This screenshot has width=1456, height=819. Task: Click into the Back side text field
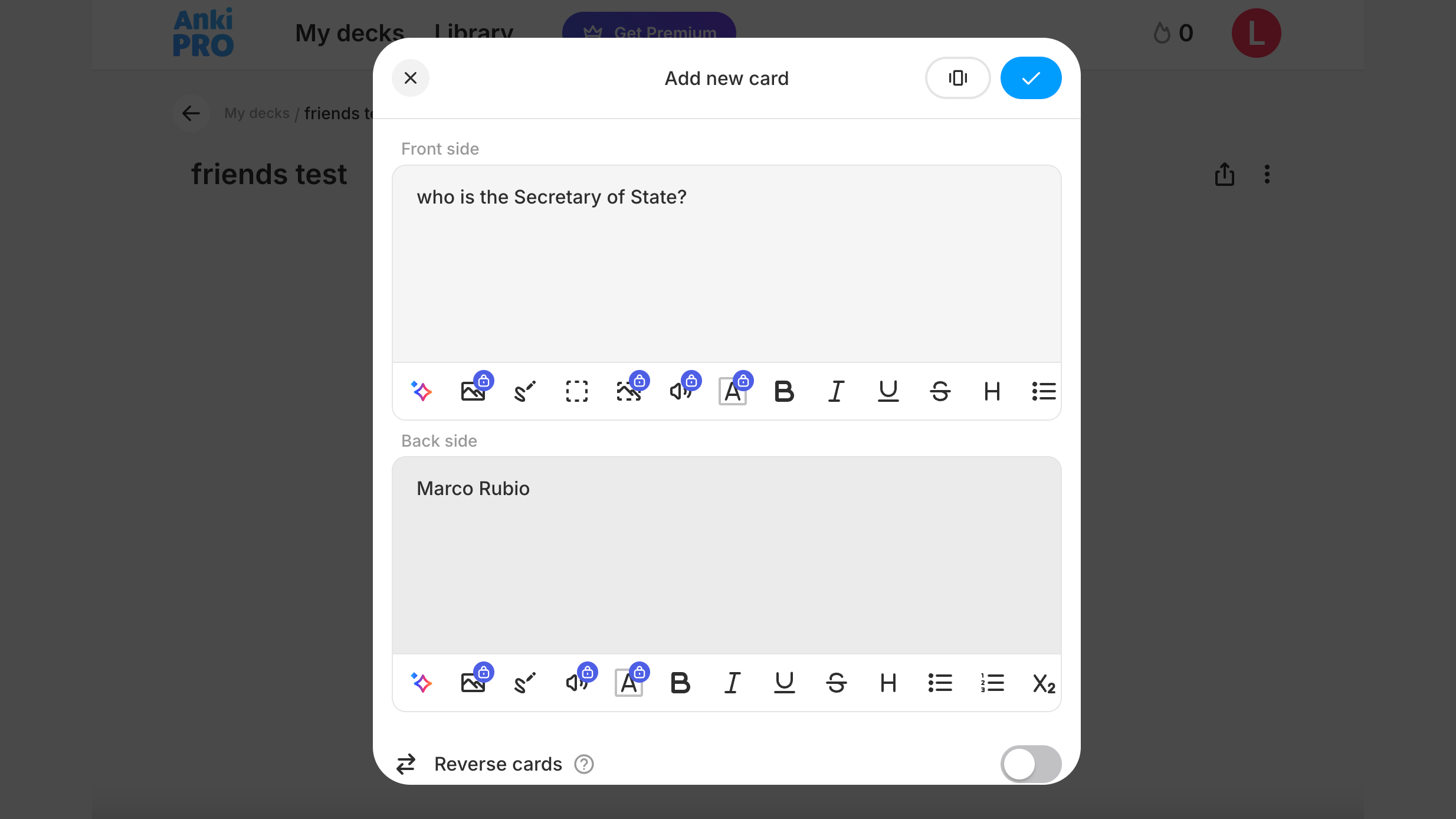coord(727,555)
